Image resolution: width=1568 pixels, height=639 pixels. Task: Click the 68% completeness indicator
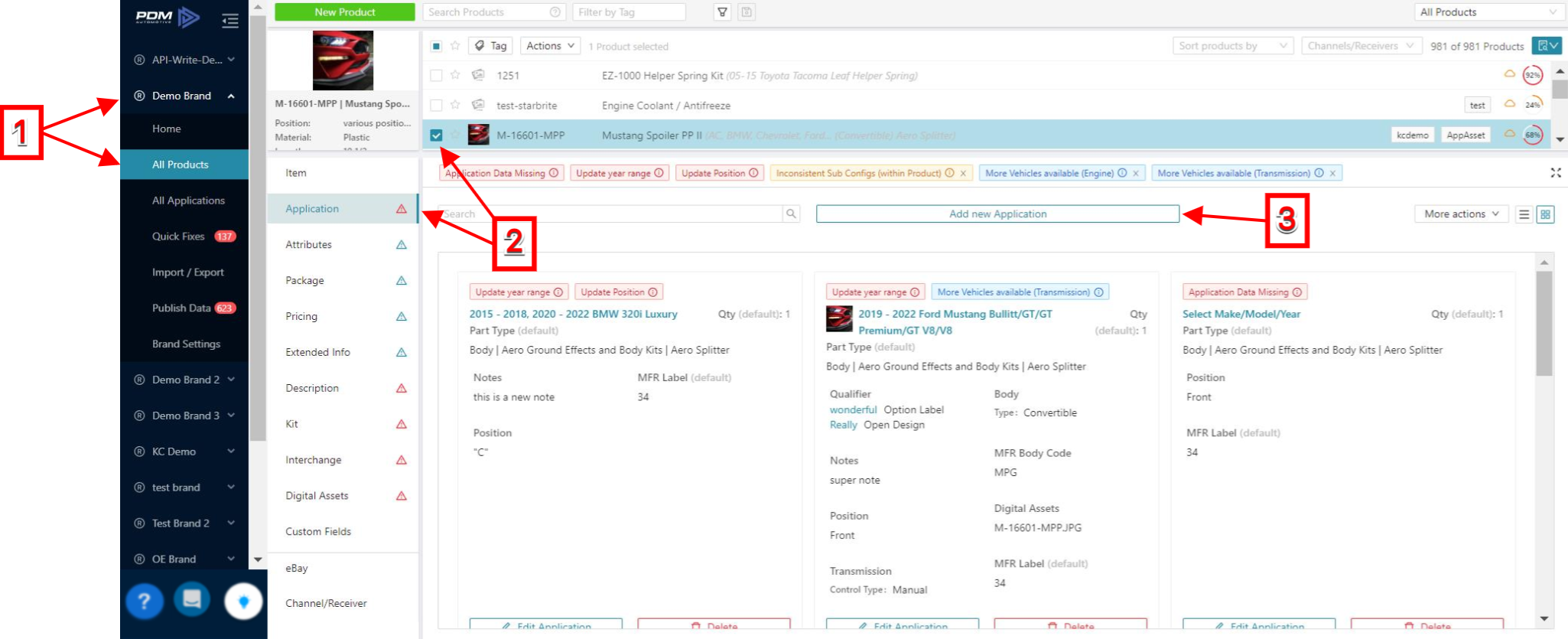(1532, 135)
